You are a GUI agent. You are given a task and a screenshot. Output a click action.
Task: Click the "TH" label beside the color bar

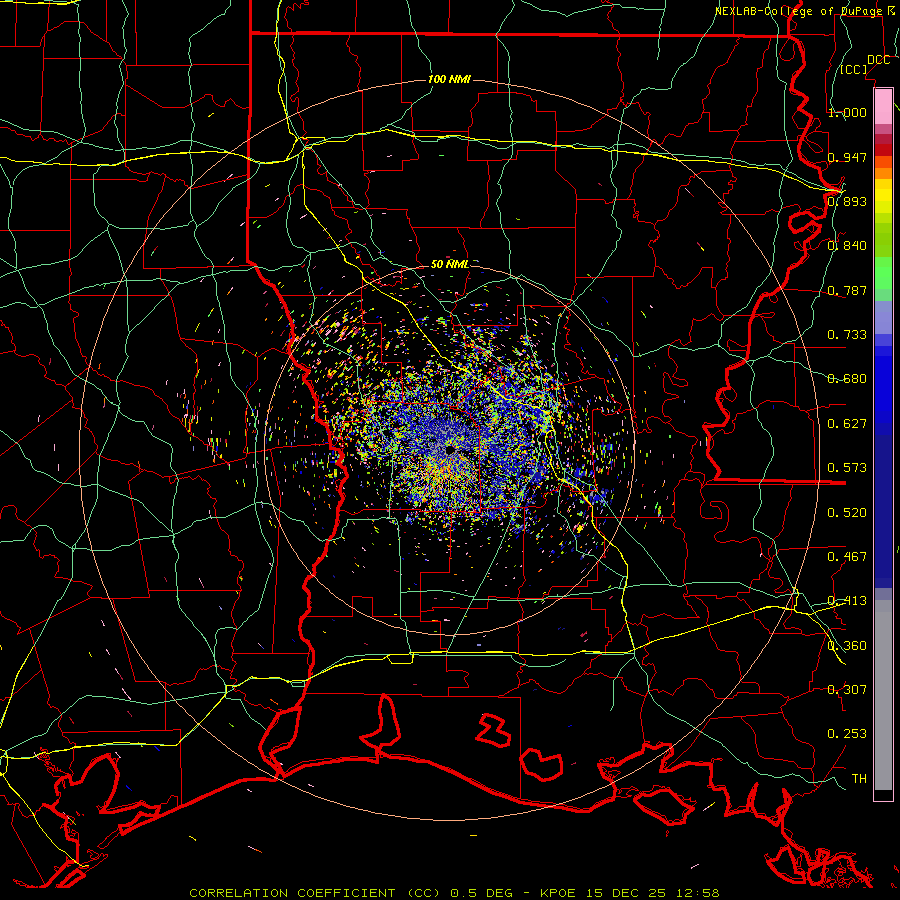click(x=859, y=779)
